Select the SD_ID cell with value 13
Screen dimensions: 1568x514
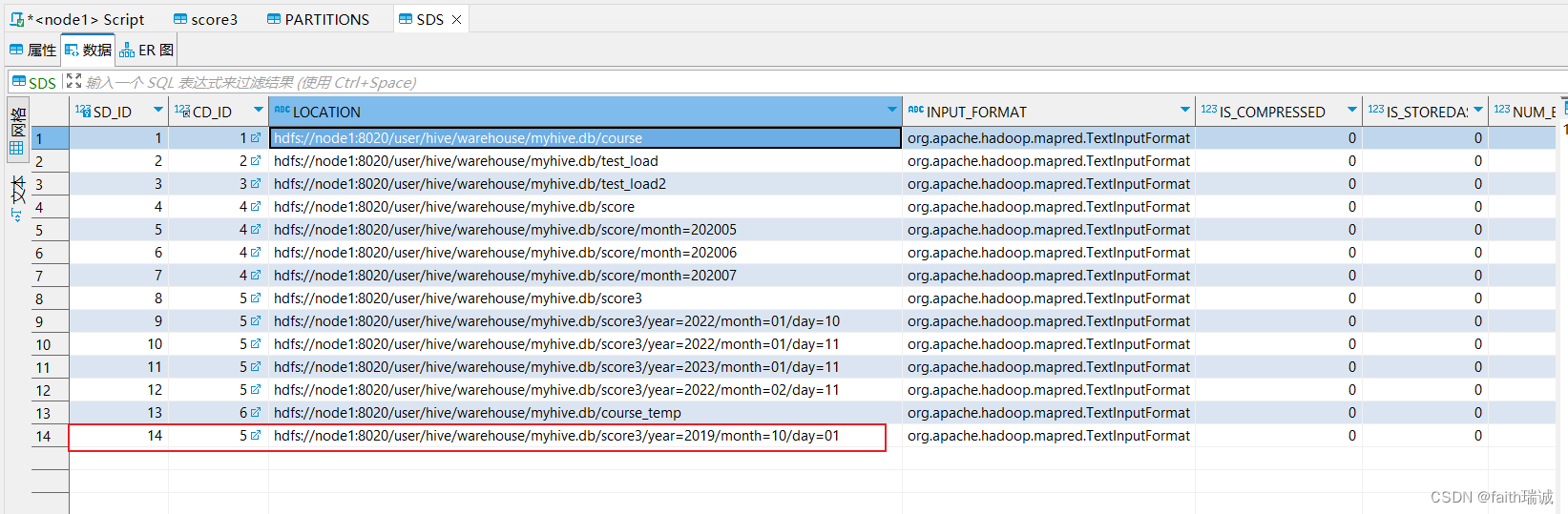pyautogui.click(x=118, y=413)
